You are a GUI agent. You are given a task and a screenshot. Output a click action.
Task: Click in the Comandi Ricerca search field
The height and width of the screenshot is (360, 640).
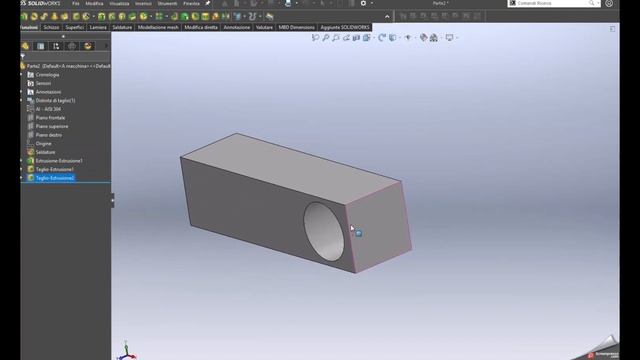coord(553,3)
